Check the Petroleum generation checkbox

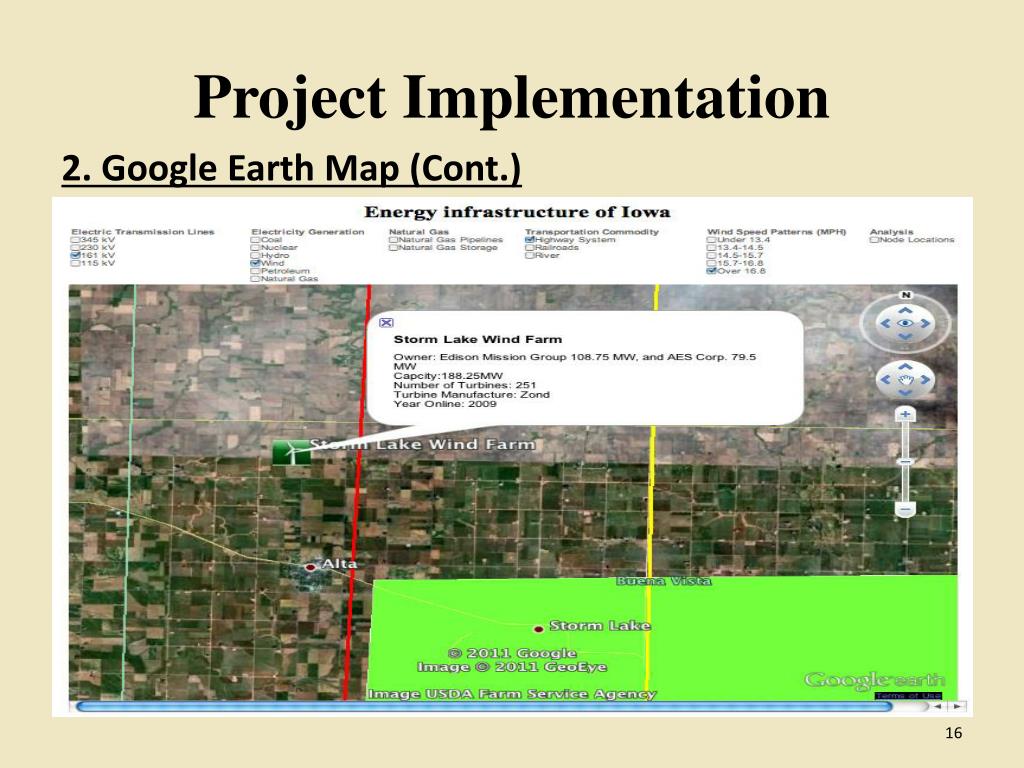tap(255, 271)
